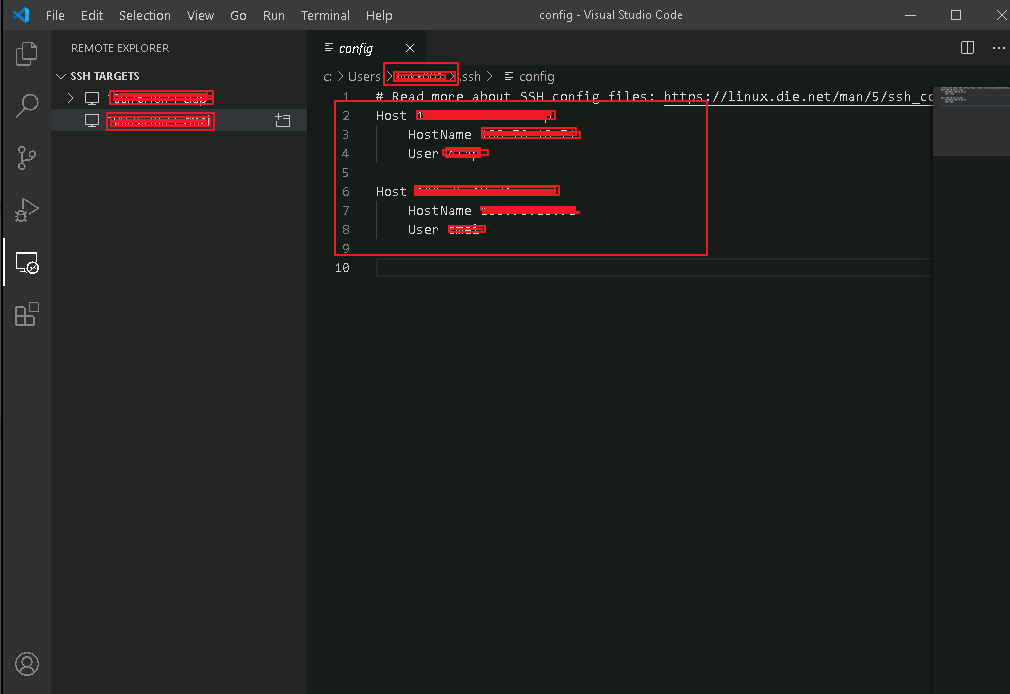Open the Run menu
The height and width of the screenshot is (694, 1010).
pyautogui.click(x=274, y=15)
